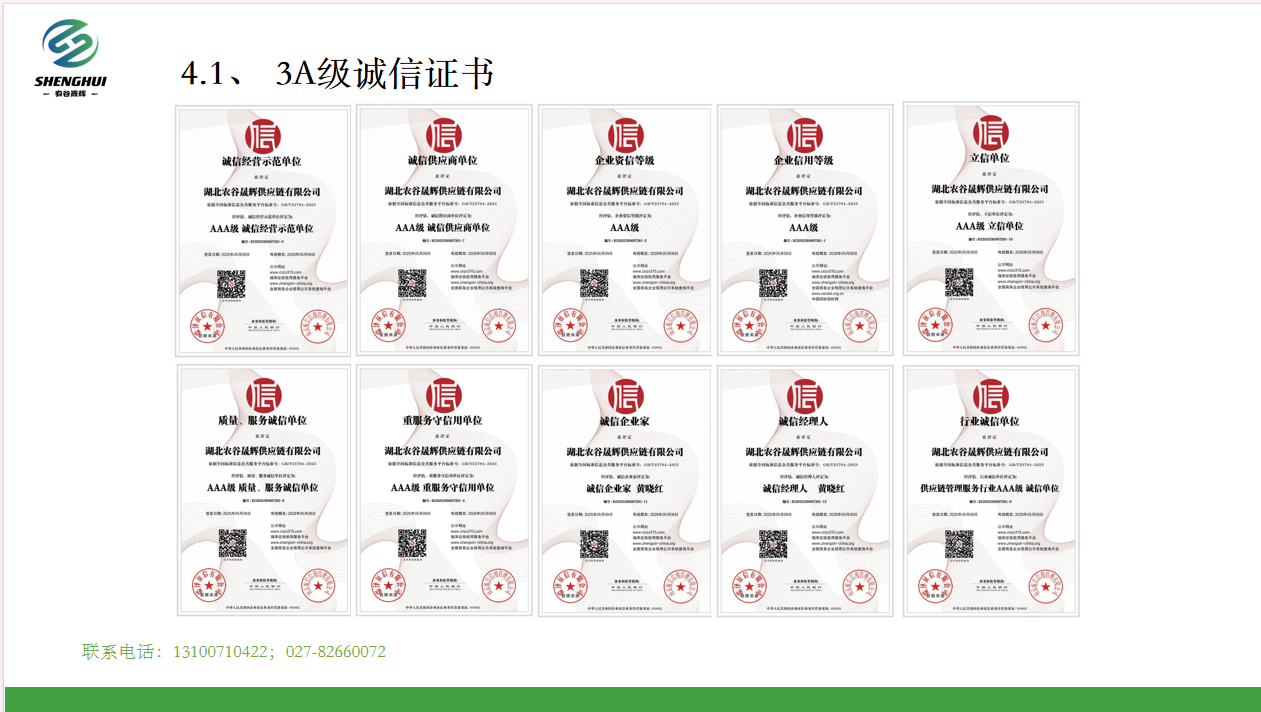
Task: Click red 信 emblem above 诚信供应商单位
Action: pos(443,135)
